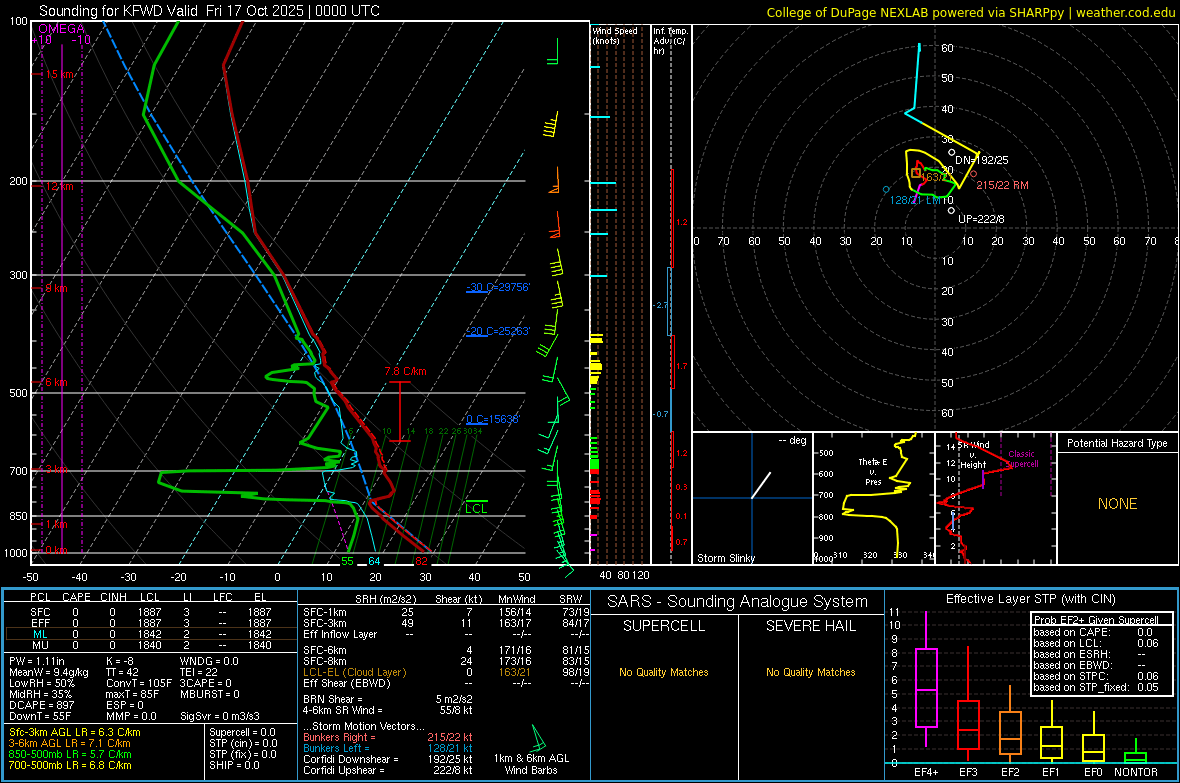
Task: Click the PW = 1.11in value
Action: pyautogui.click(x=37, y=661)
